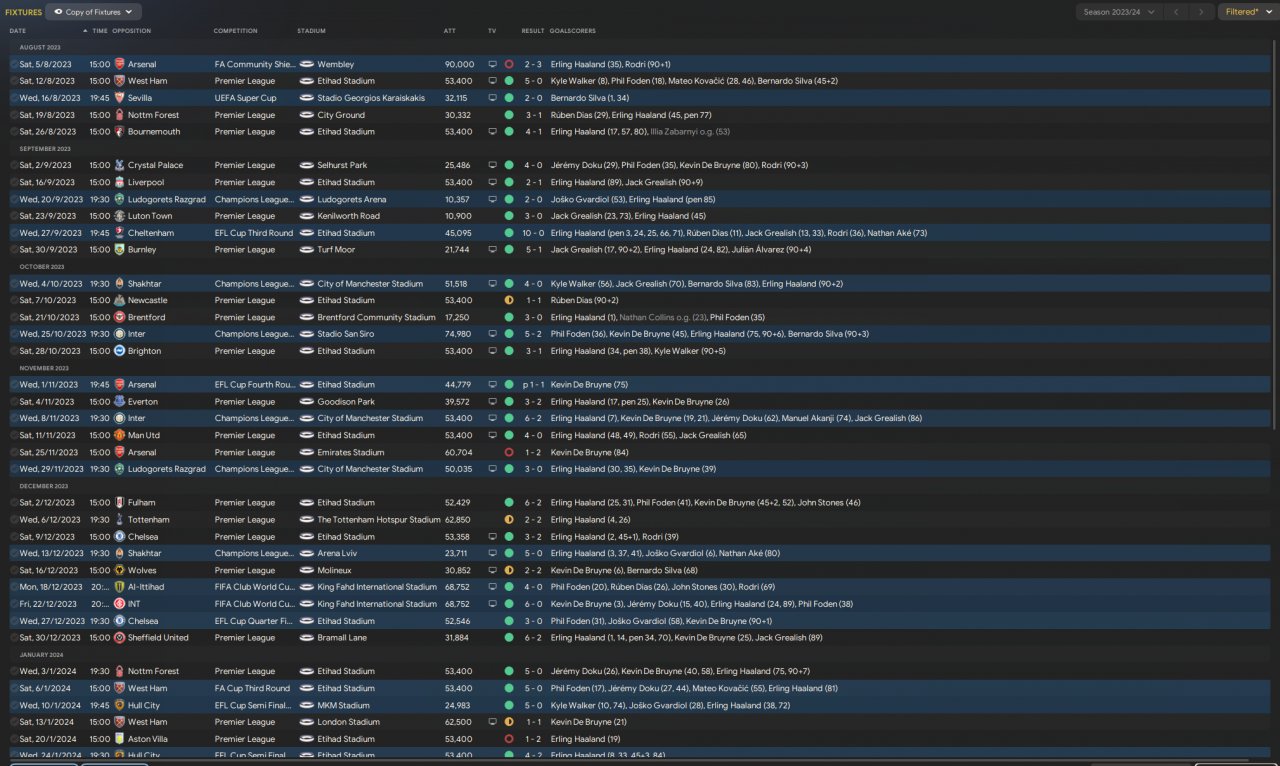1280x766 pixels.
Task: Click the Nathan Collins o.g. scorer entry
Action: [x=663, y=317]
